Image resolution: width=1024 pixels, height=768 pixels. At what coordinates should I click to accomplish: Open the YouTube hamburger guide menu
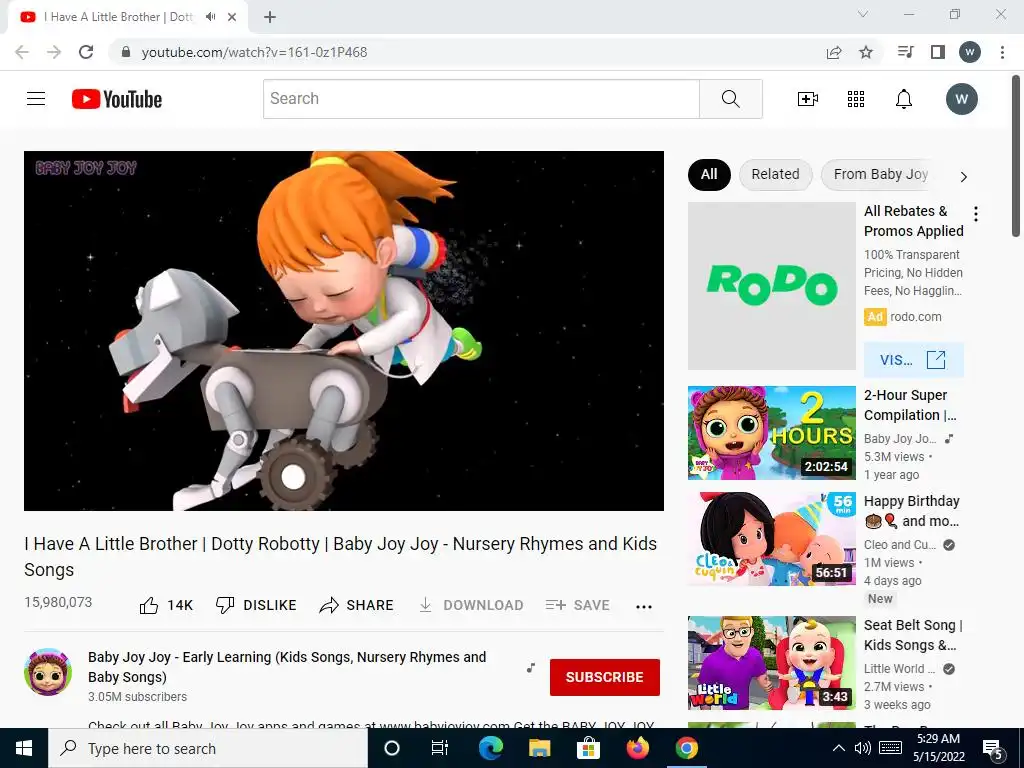(36, 99)
